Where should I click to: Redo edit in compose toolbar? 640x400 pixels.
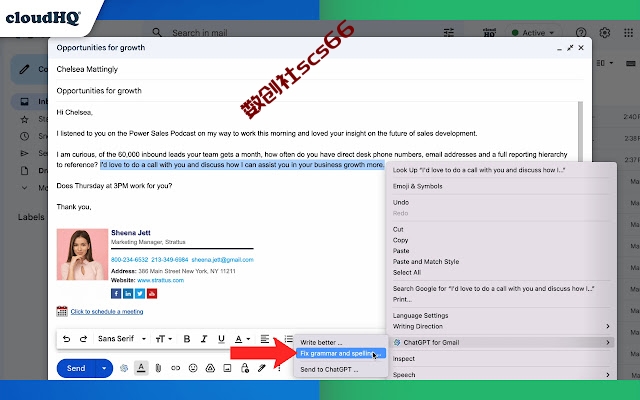coord(83,339)
